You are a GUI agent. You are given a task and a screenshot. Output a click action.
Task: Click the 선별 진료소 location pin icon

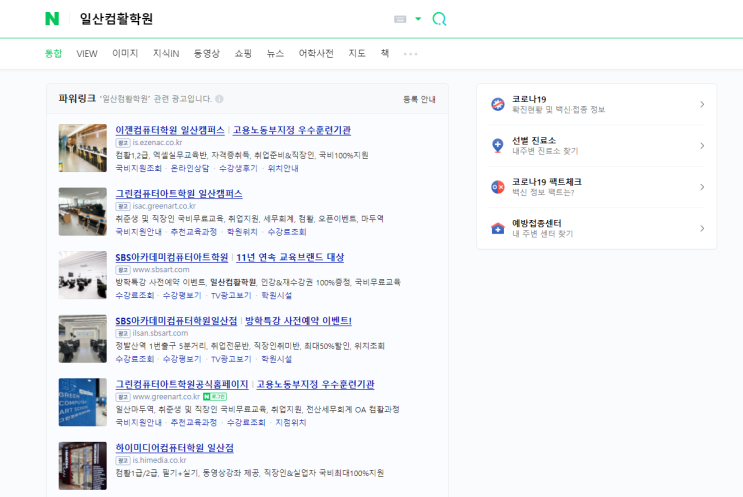(498, 145)
